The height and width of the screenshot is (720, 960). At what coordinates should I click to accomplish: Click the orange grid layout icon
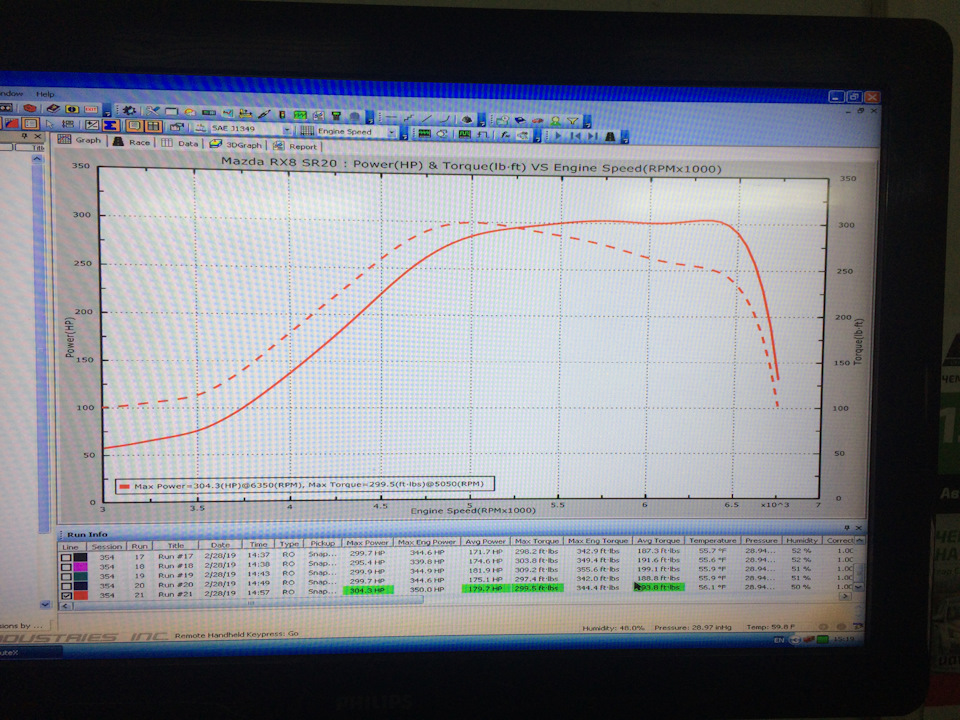coord(152,126)
